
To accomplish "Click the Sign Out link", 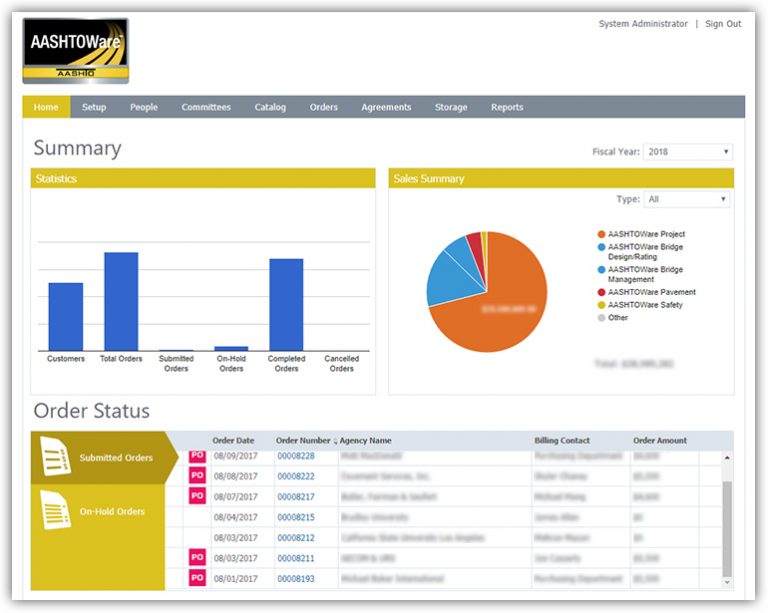I will pos(723,24).
